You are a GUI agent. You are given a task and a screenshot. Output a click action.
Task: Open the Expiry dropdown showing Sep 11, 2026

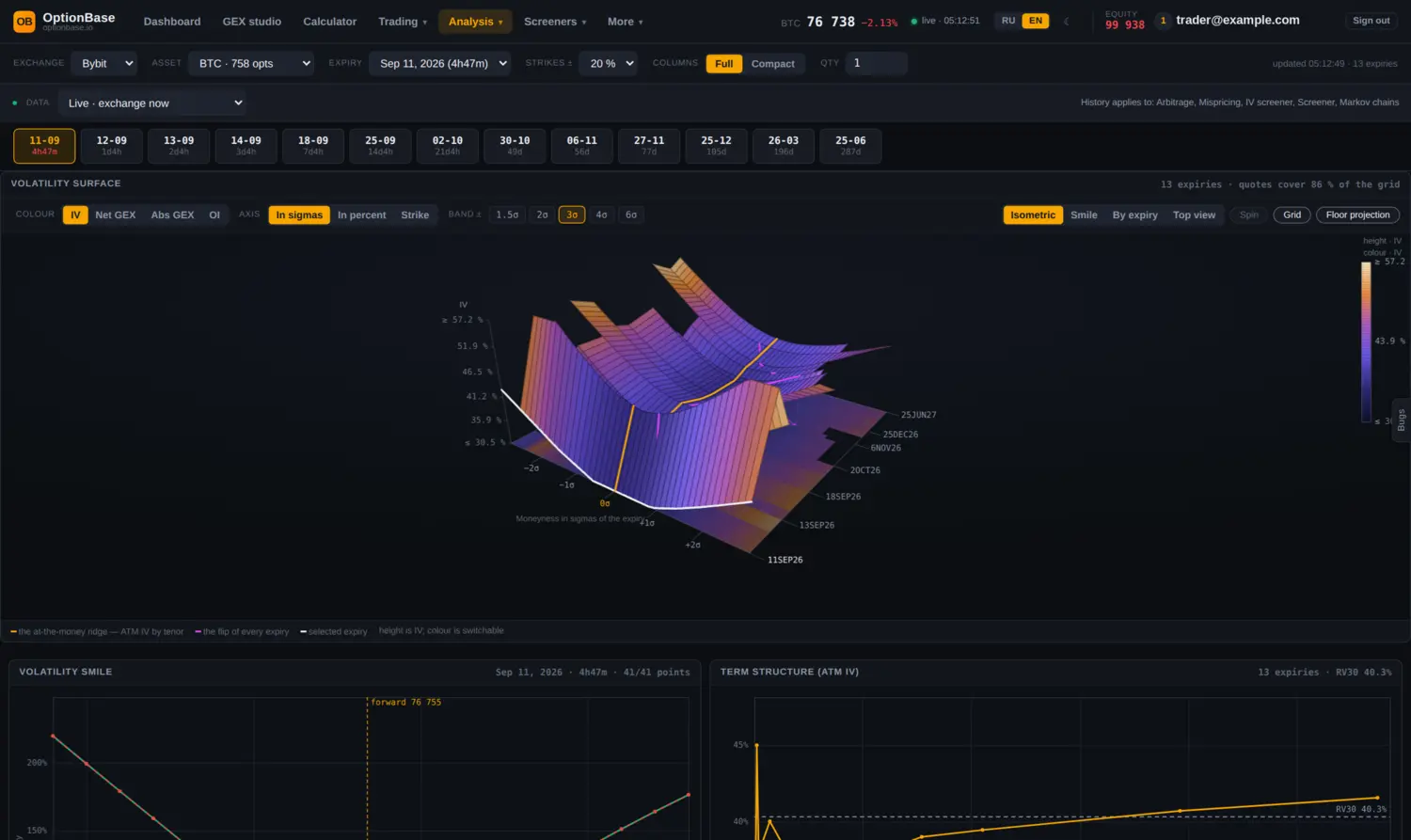click(x=439, y=63)
